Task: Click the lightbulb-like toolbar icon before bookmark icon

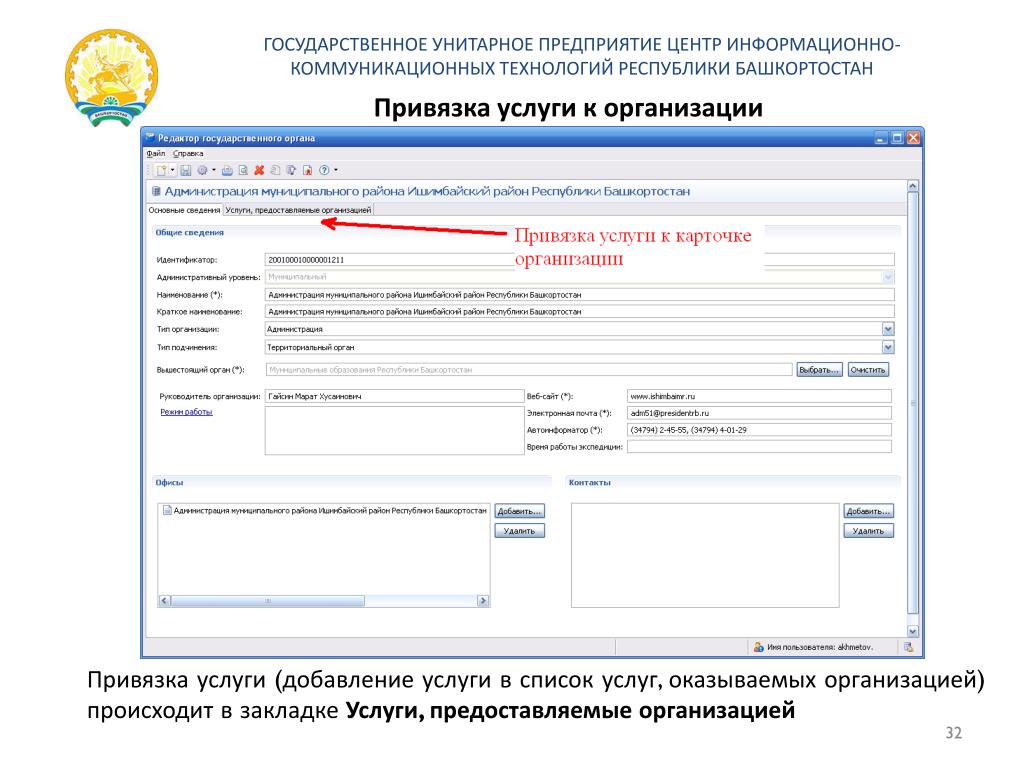Action: (x=291, y=170)
